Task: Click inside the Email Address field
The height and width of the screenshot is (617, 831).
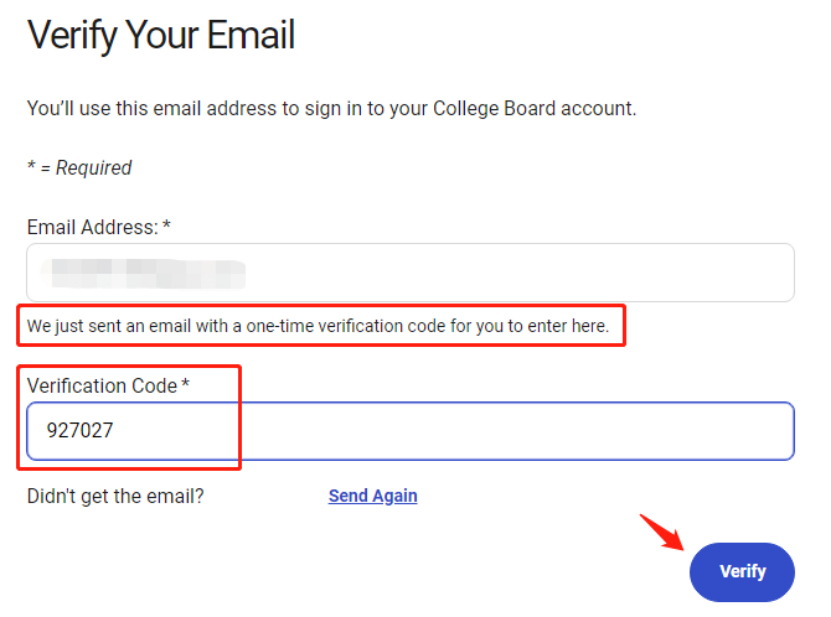Action: click(500, 272)
